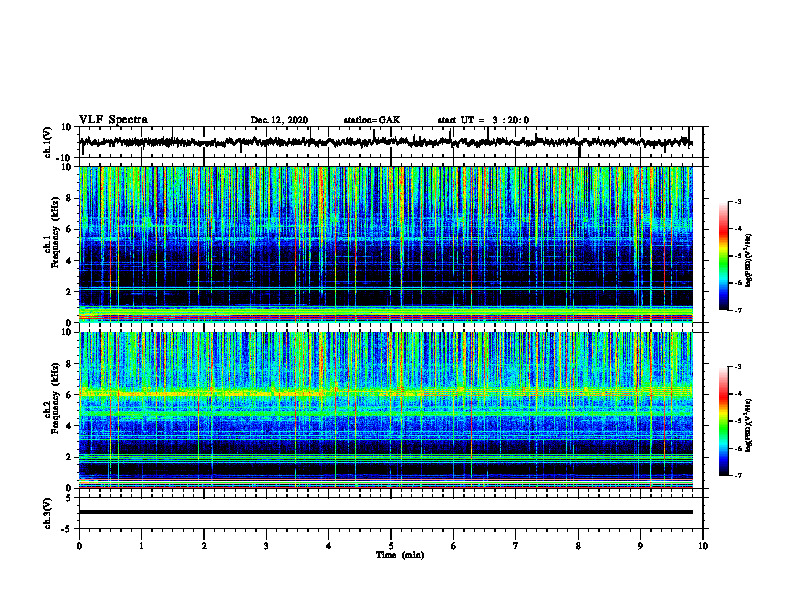Click the "4" kHz tick on ch.1 frequency axis
Screen dimensions: 792x612
pyautogui.click(x=69, y=261)
